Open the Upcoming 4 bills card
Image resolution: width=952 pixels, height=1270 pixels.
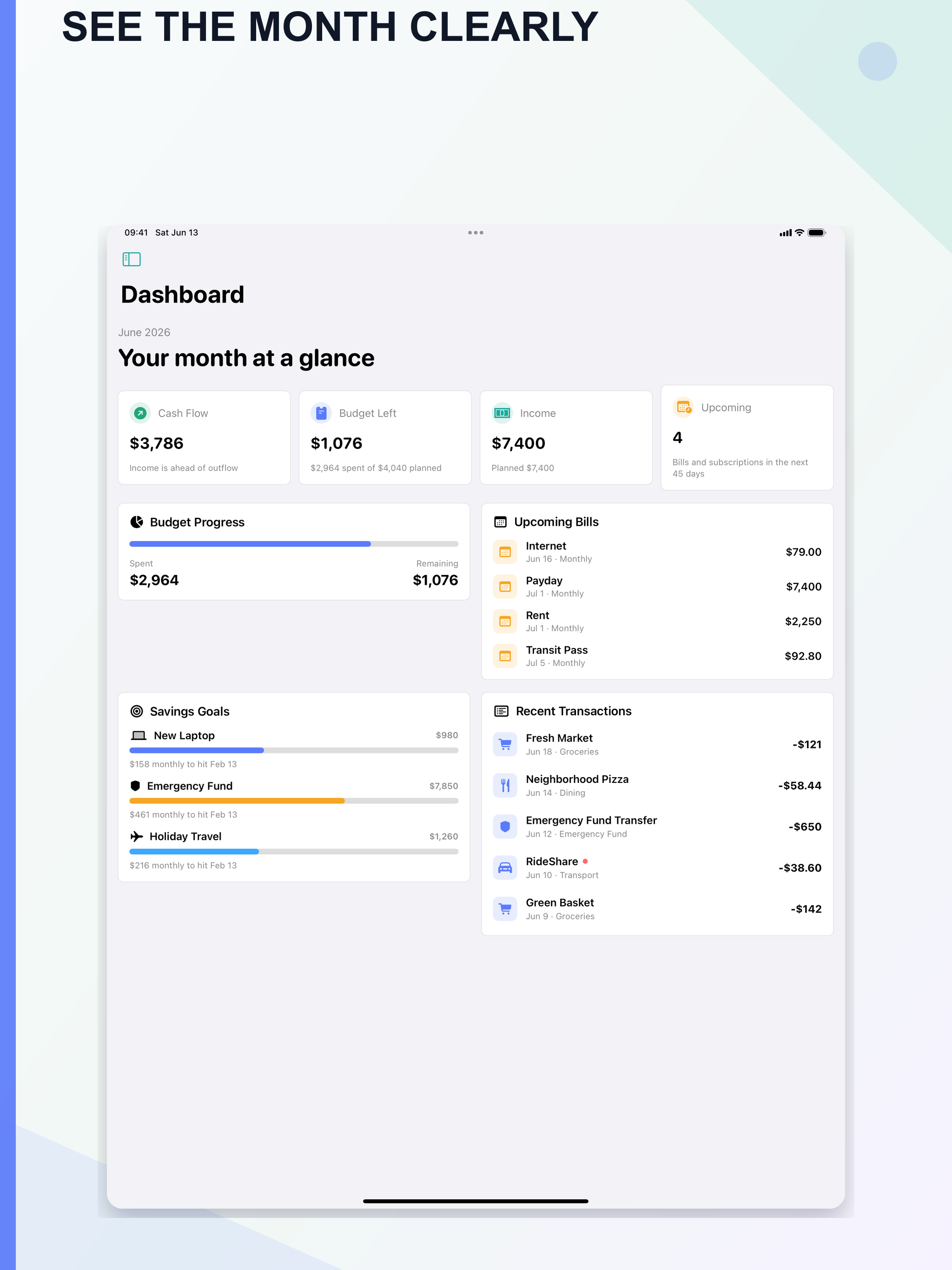point(747,437)
